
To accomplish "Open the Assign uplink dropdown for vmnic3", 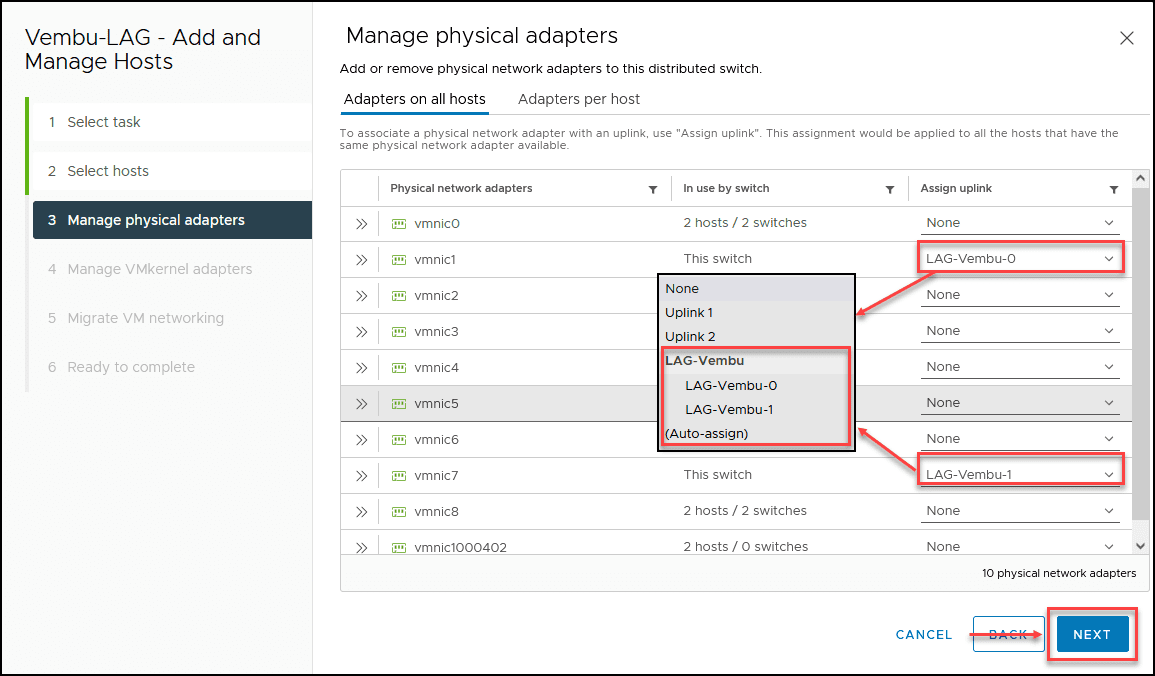I will pyautogui.click(x=1020, y=331).
